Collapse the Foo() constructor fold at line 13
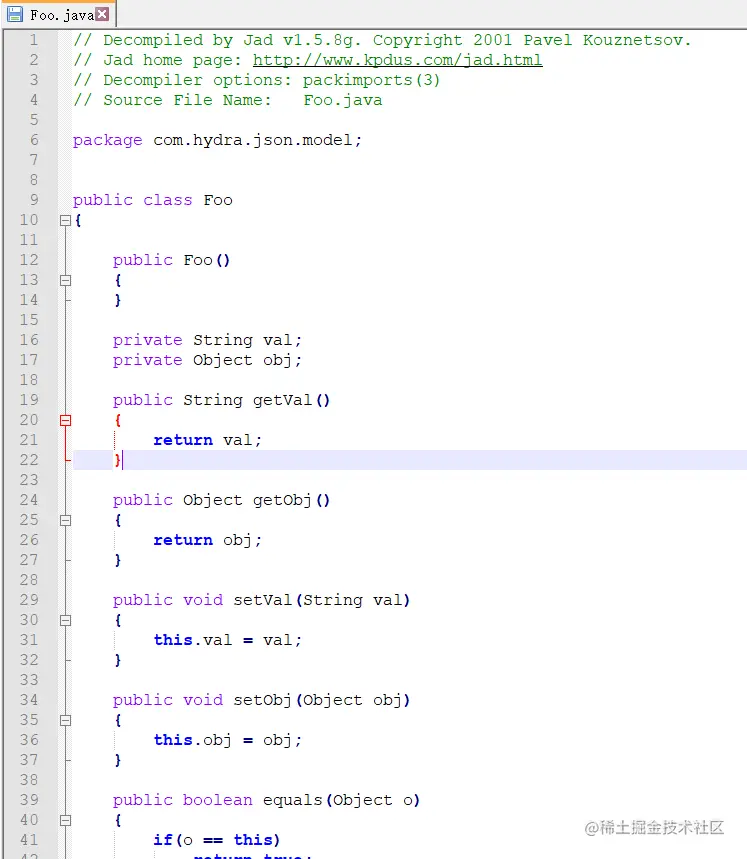 [65, 280]
